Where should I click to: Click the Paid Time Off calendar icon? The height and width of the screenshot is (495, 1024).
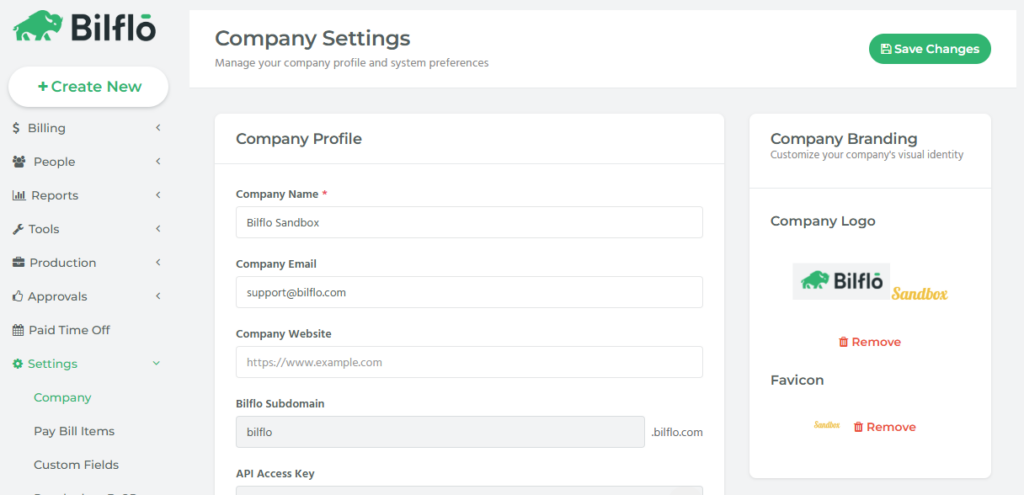(x=17, y=330)
